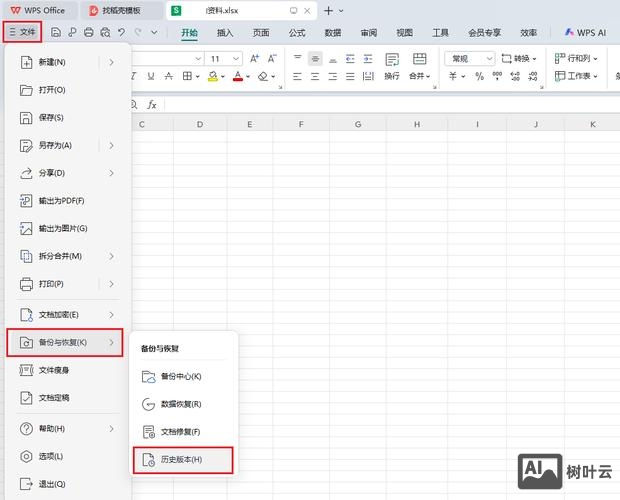This screenshot has width=620, height=500.
Task: Align text right icon
Action: 333,76
